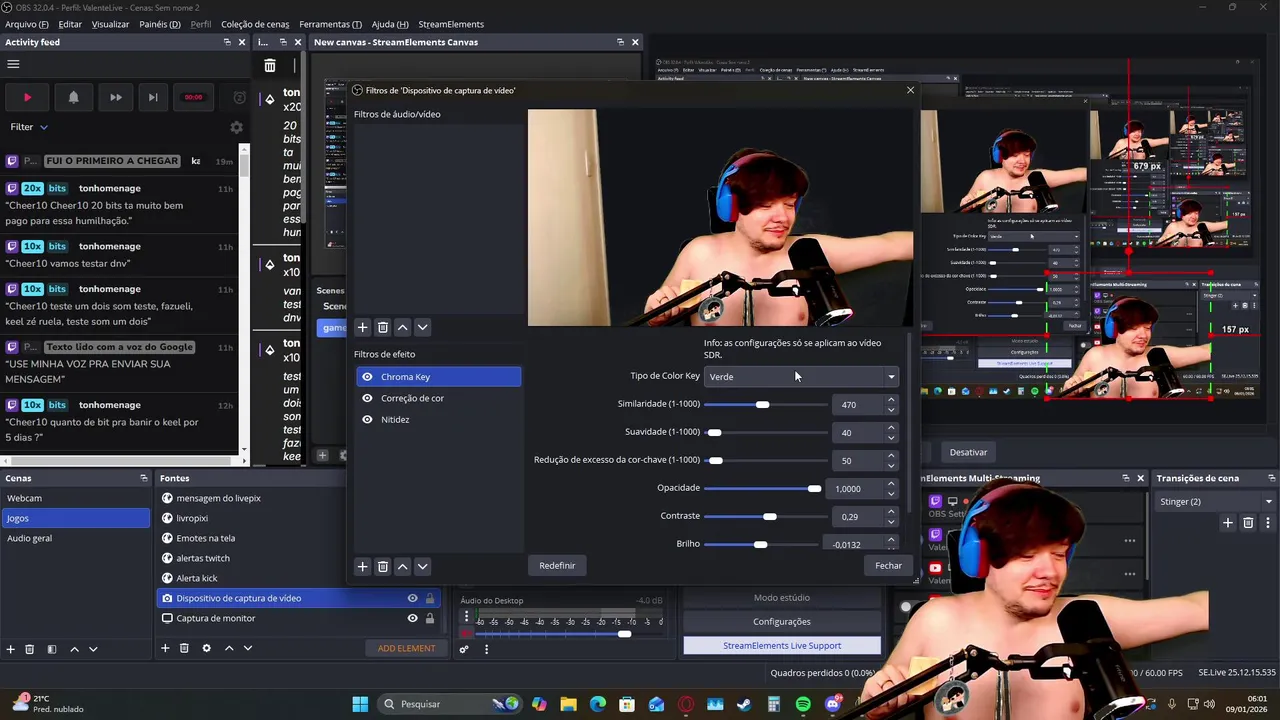Open Tipo de Color Key dropdown
The height and width of the screenshot is (720, 1280).
click(x=802, y=377)
